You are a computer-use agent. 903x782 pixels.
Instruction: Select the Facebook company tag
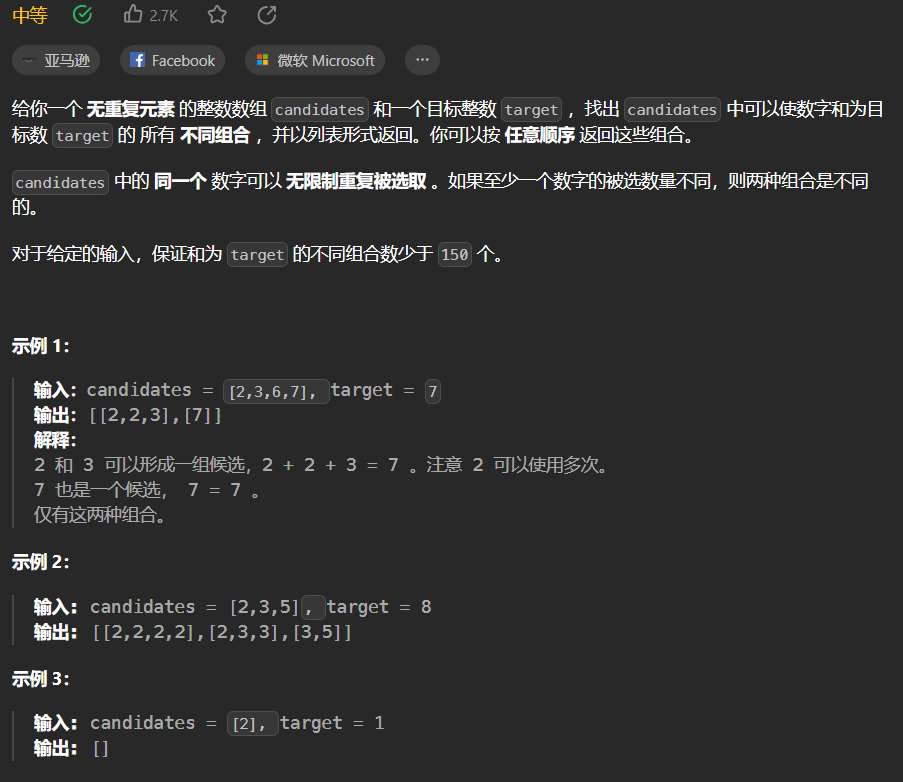pyautogui.click(x=171, y=60)
